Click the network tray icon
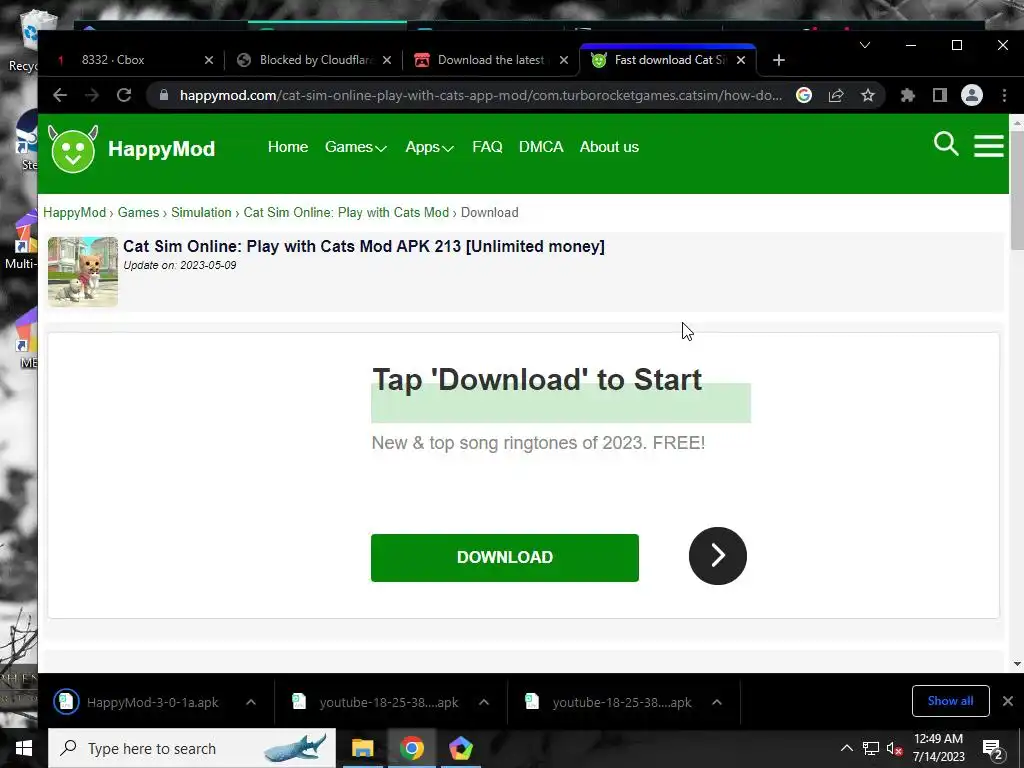The image size is (1024, 768). point(871,748)
